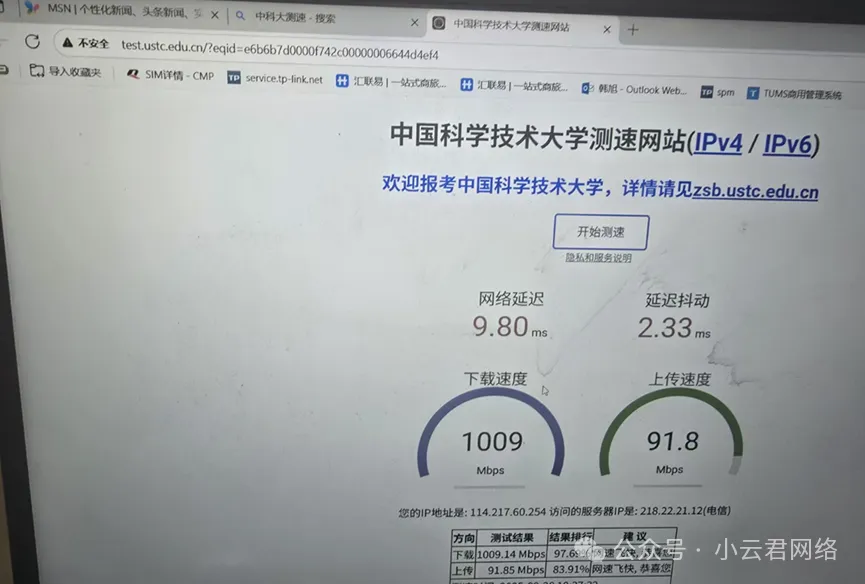Open the zsb.ustc.edu.cn link
This screenshot has width=865, height=584.
(x=755, y=192)
